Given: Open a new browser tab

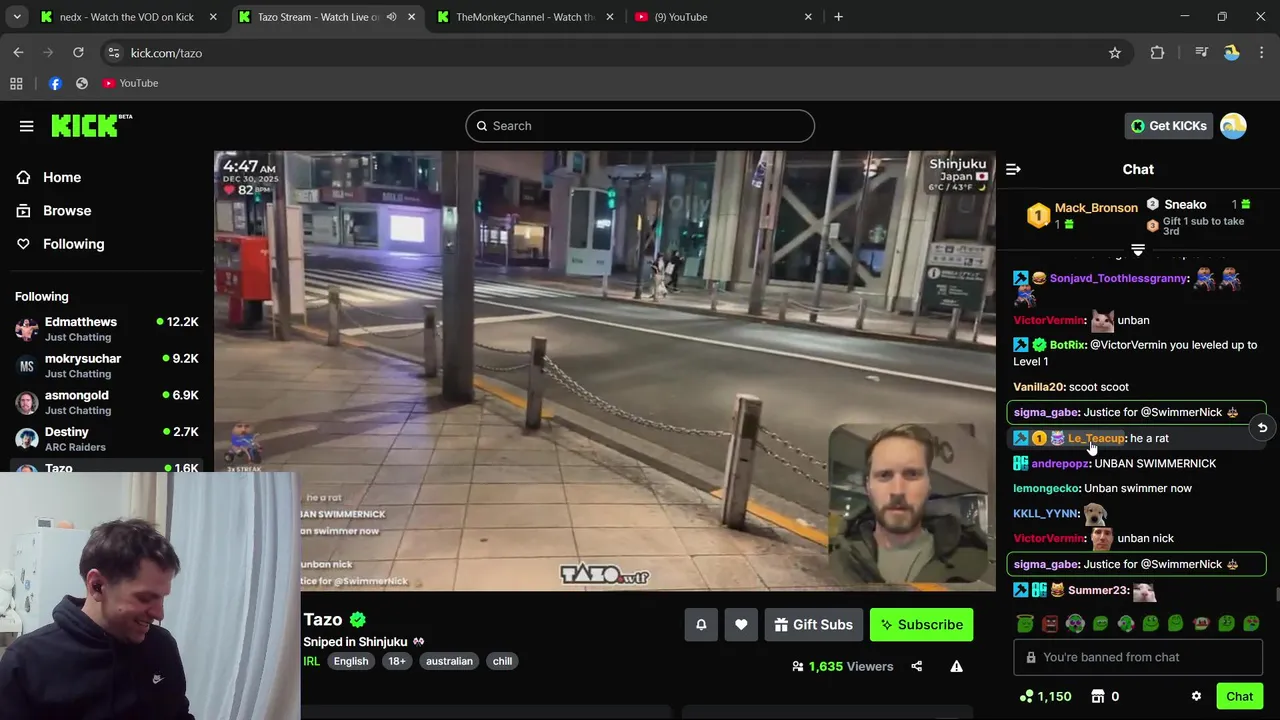Looking at the screenshot, I should 838,17.
